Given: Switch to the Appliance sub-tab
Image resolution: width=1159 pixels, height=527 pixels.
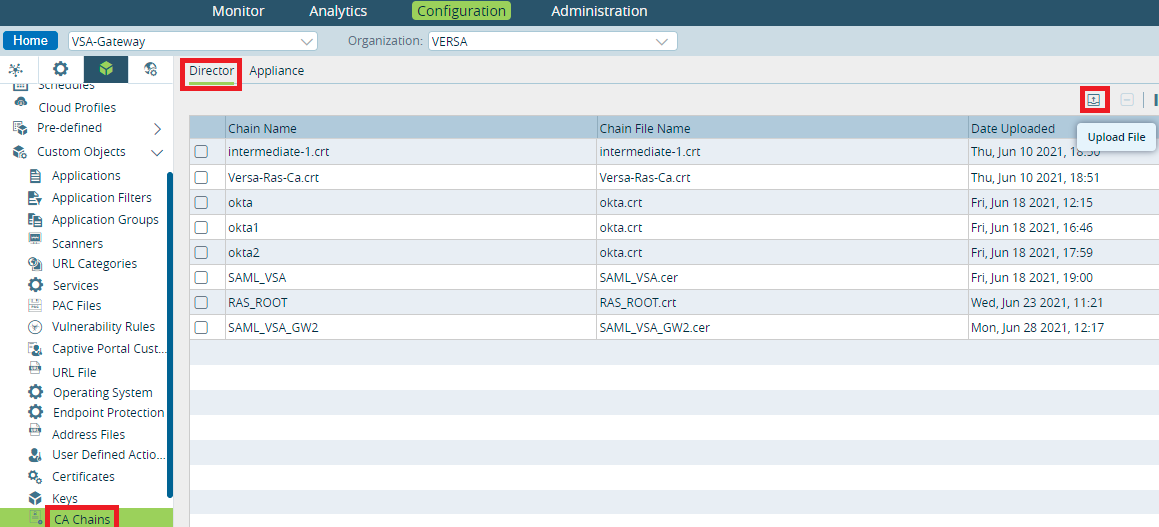Looking at the screenshot, I should click(276, 71).
